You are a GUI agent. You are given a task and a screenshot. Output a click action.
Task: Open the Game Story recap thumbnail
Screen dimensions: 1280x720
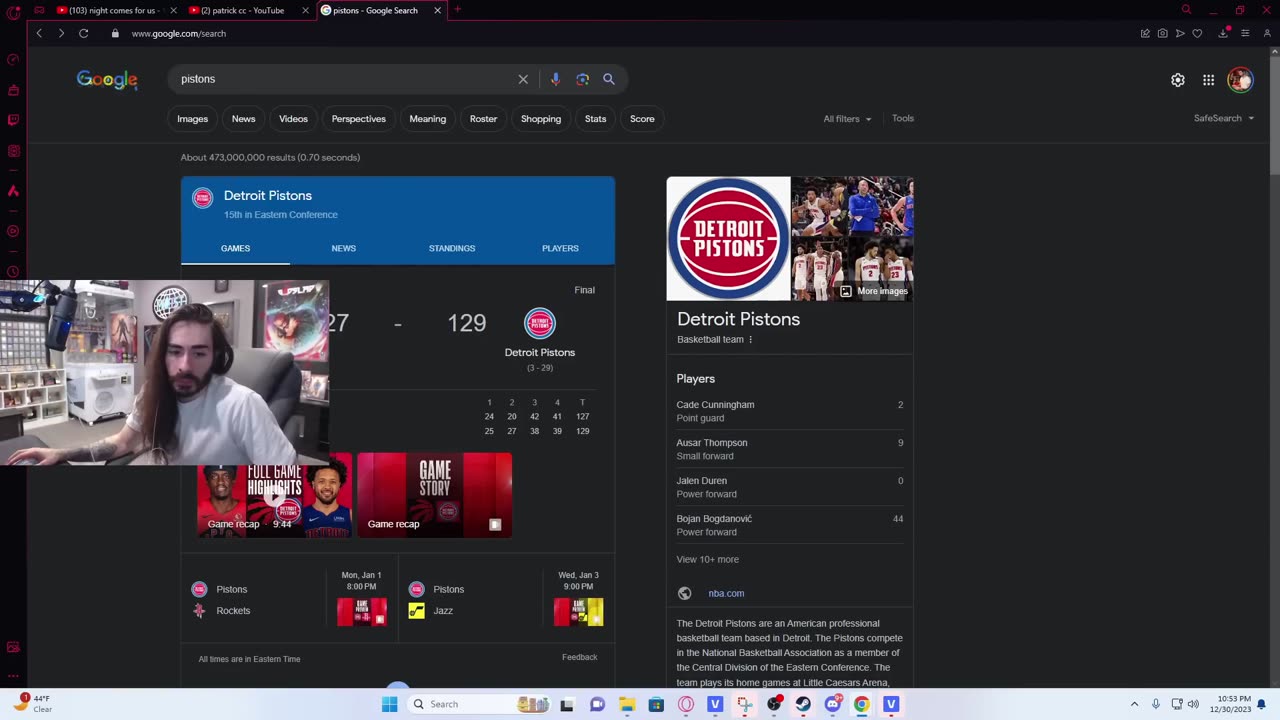(435, 495)
